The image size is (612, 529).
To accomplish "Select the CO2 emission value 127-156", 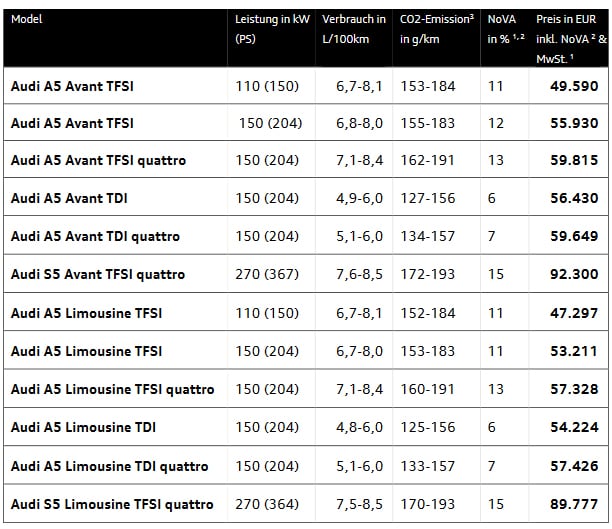I will click(428, 199).
